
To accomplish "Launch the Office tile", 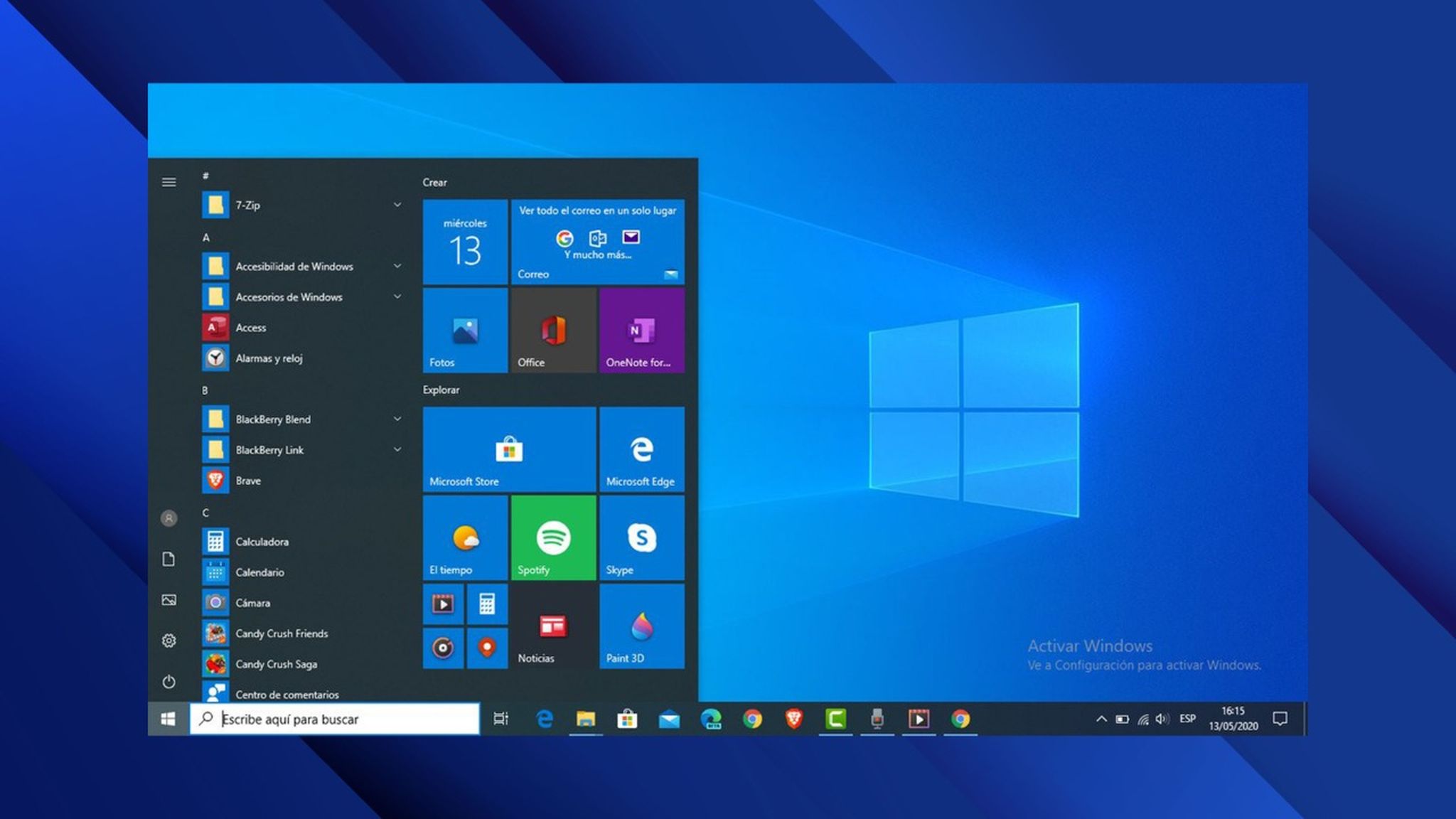I will pyautogui.click(x=553, y=331).
